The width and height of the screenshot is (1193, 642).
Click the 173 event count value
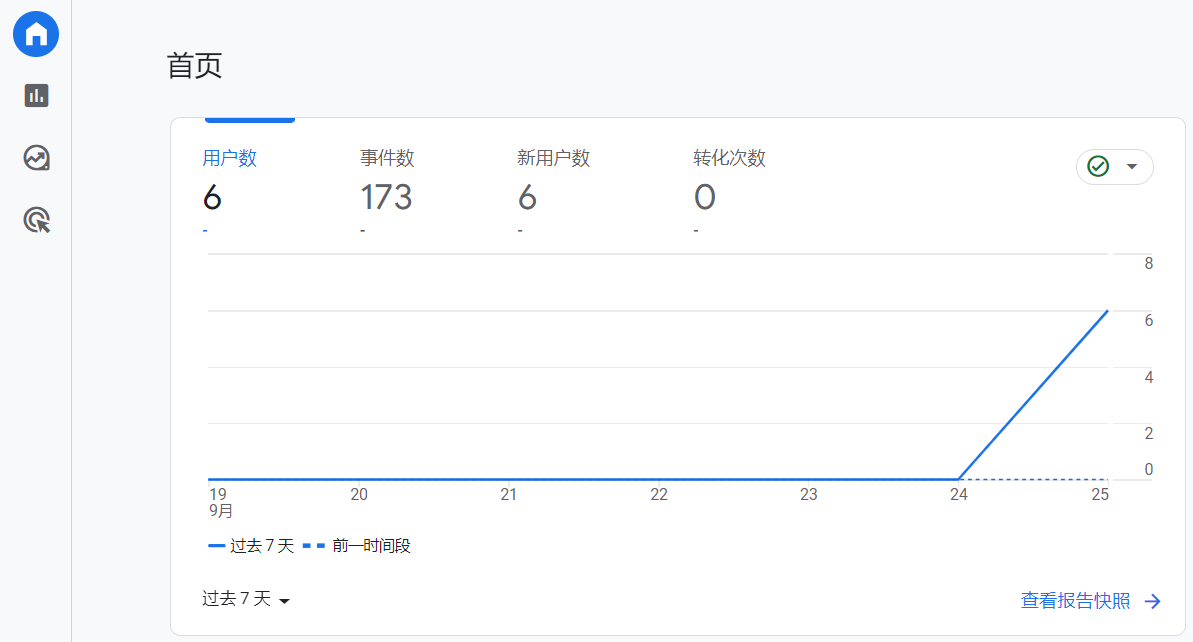[386, 198]
